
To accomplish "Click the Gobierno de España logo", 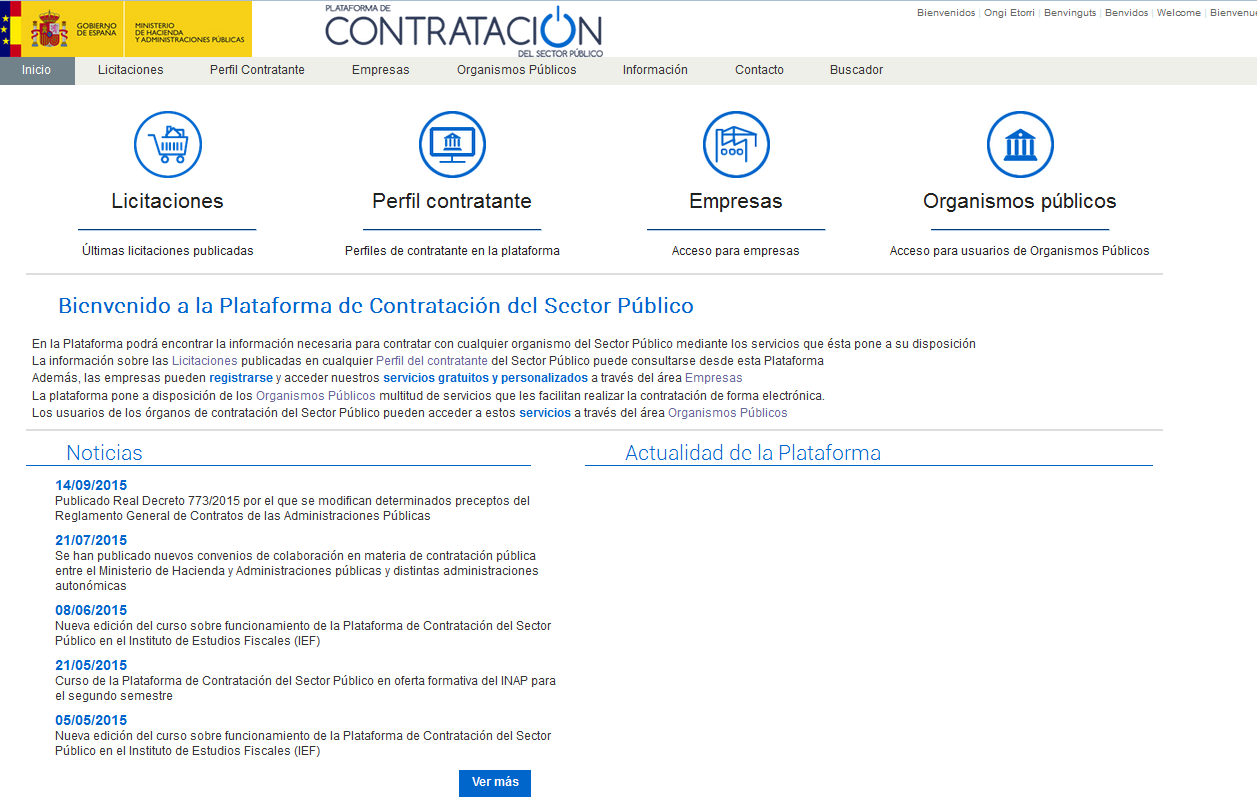I will (x=126, y=29).
